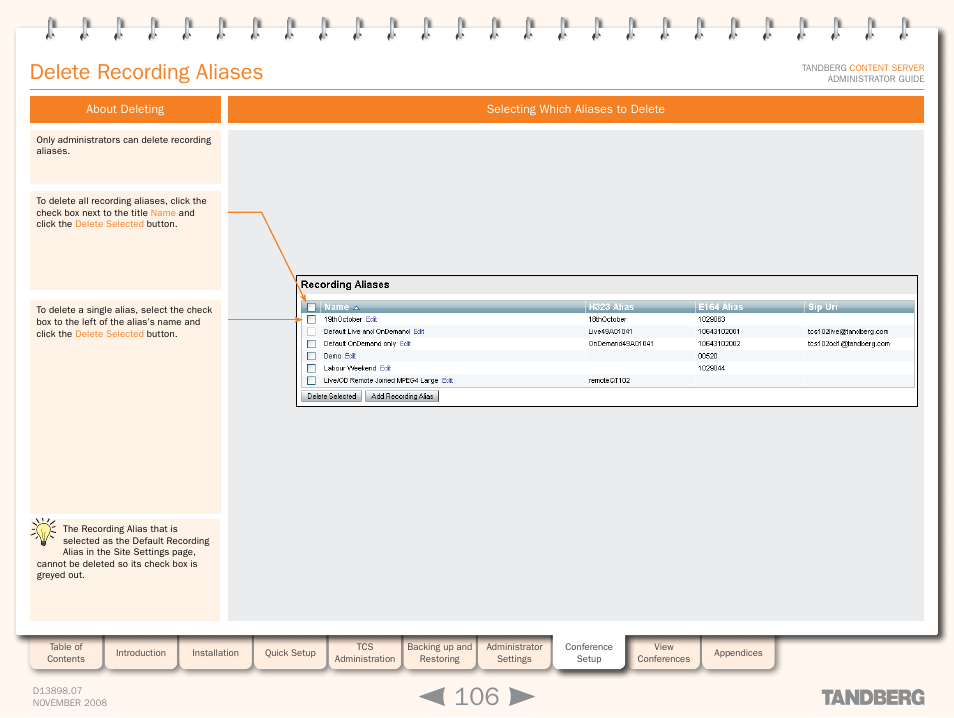Click the Sip Uri in Default Live and OnDemand row
The width and height of the screenshot is (954, 718).
pos(848,332)
